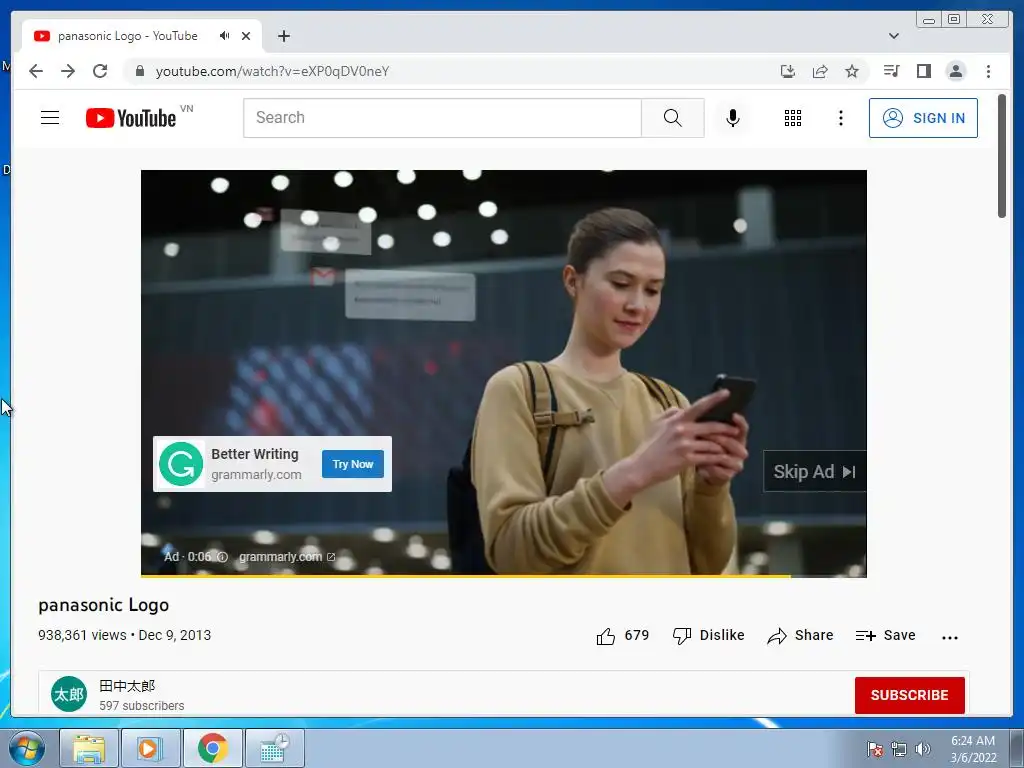
Task: Click the Dislike thumbs down button
Action: (709, 635)
